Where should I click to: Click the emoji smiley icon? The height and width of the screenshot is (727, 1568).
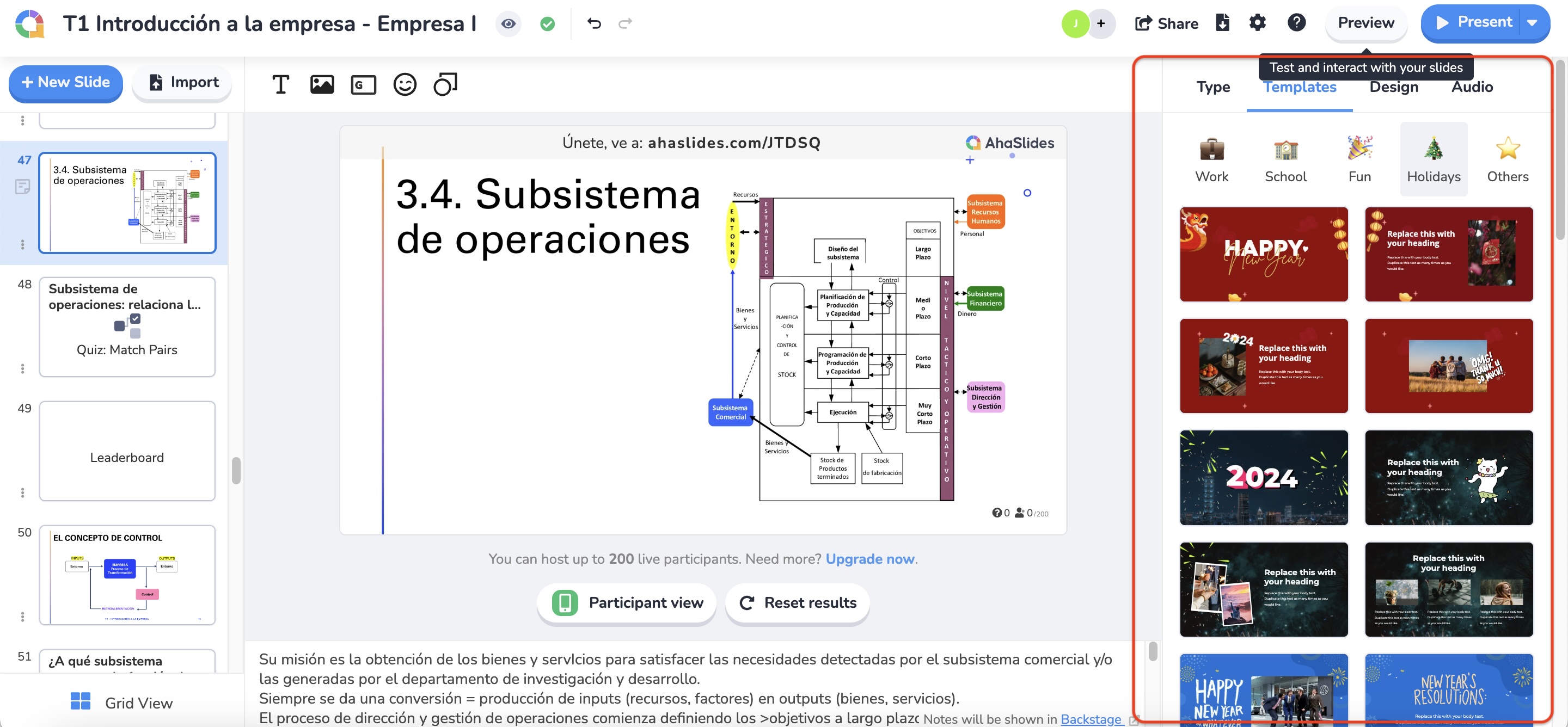point(404,84)
